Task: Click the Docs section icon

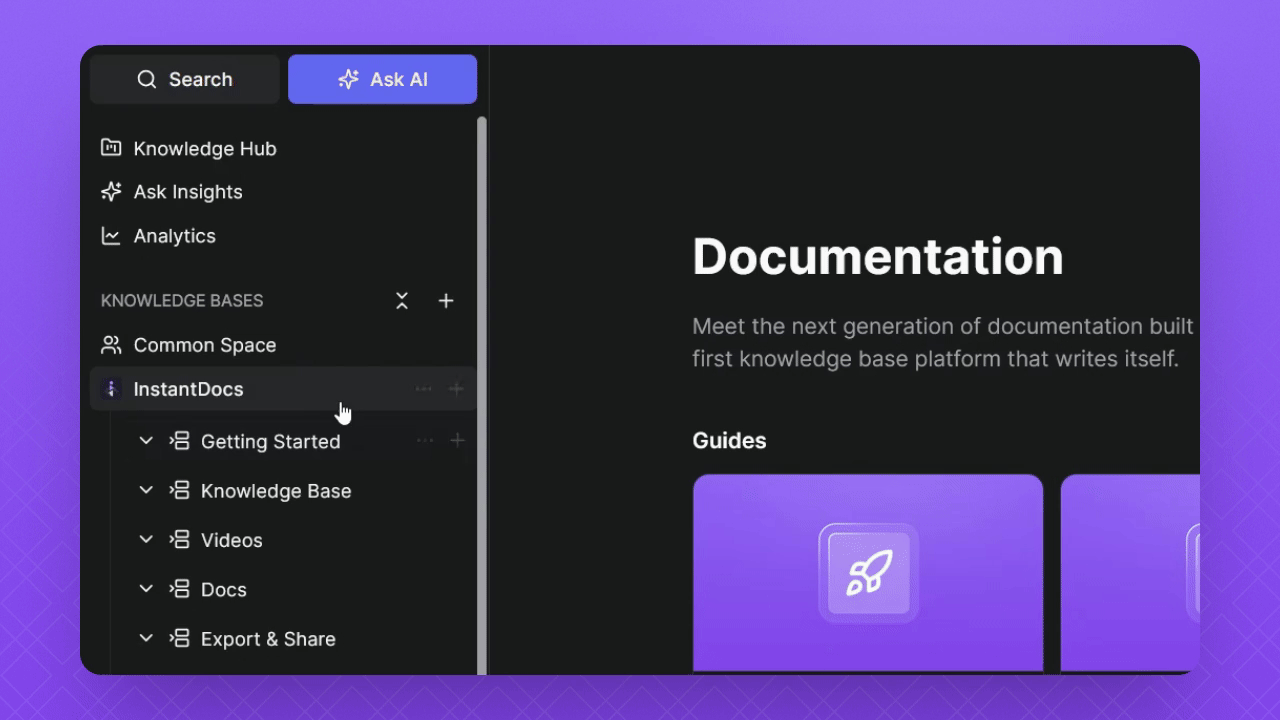Action: coord(180,589)
